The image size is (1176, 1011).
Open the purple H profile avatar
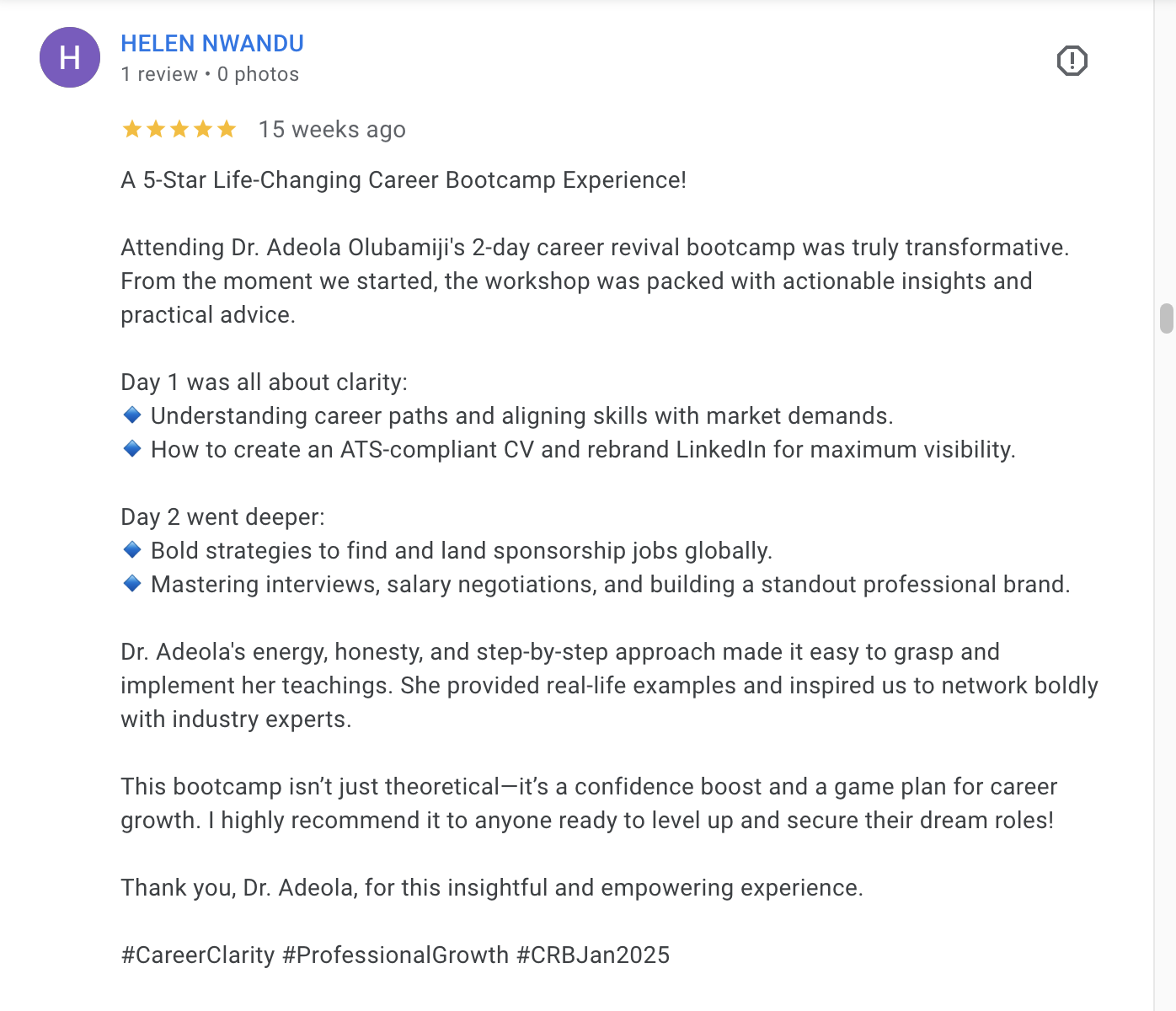[70, 57]
